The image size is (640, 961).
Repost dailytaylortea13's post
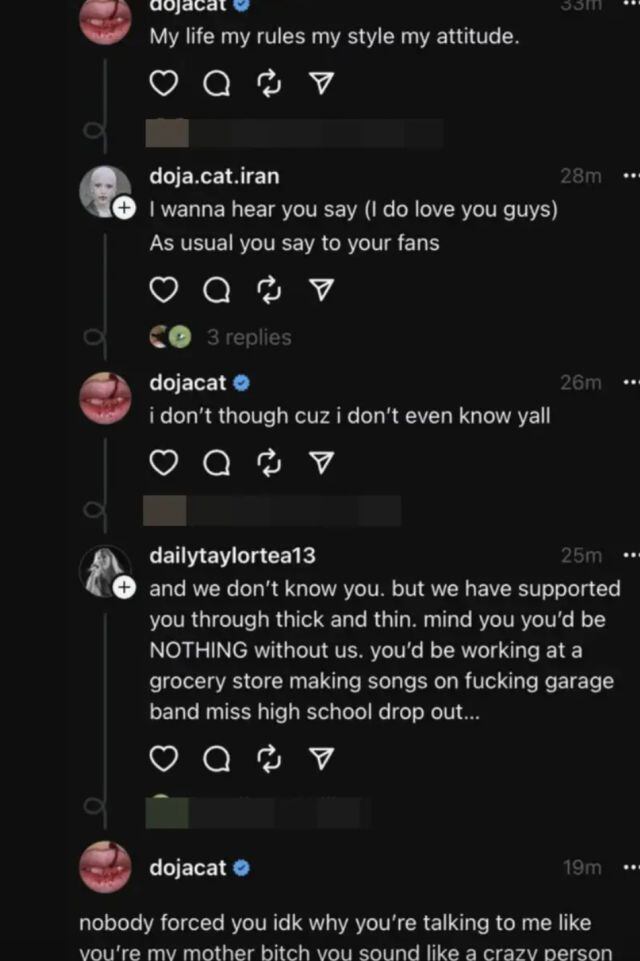pyautogui.click(x=267, y=761)
